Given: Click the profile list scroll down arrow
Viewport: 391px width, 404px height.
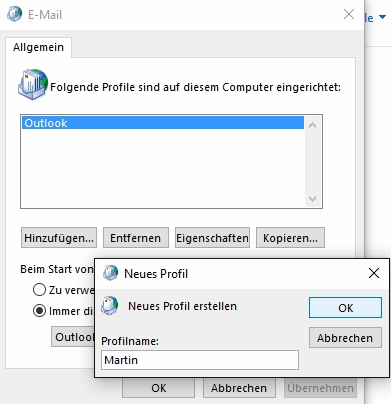Looking at the screenshot, I should click(x=312, y=199).
